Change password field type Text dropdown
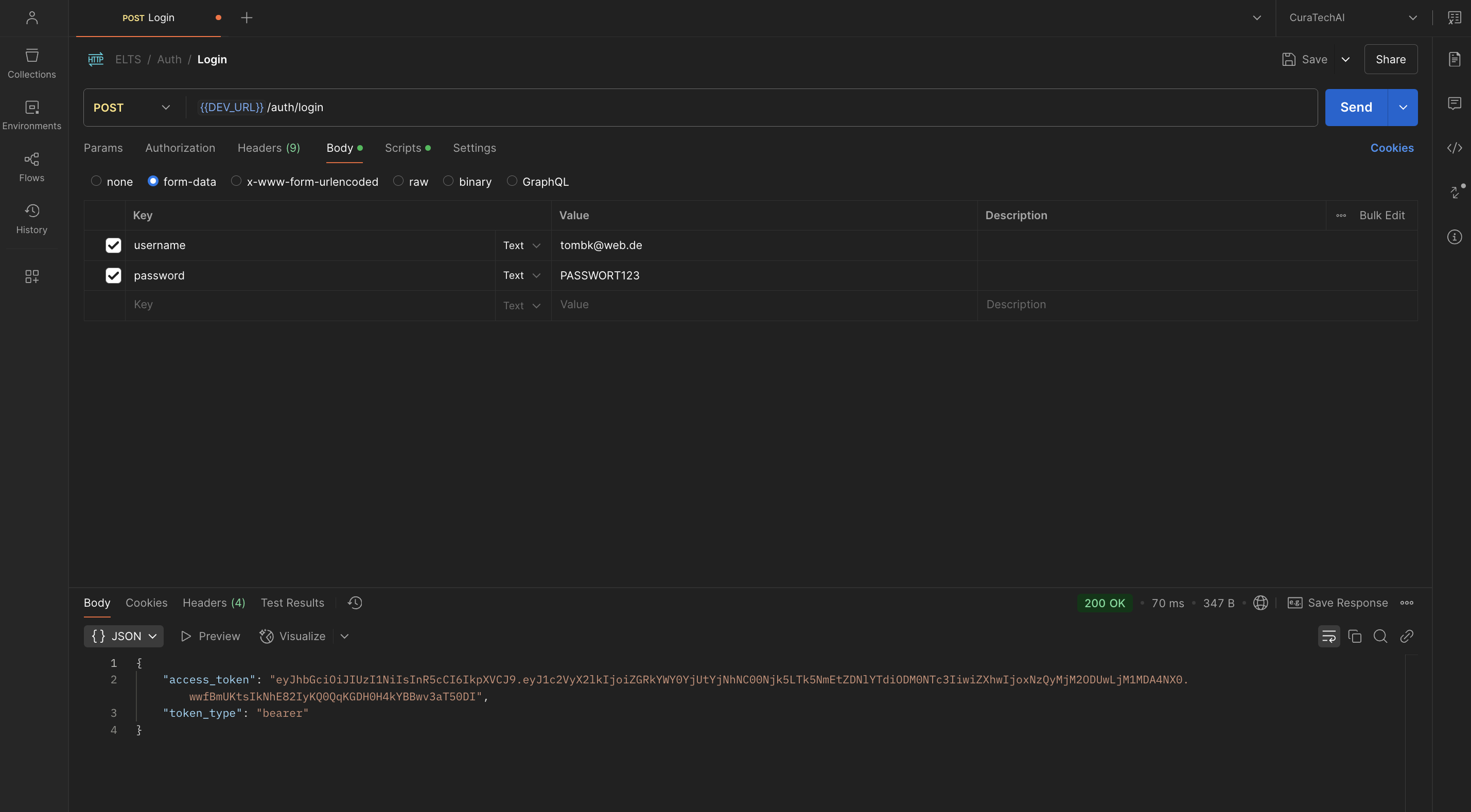This screenshot has width=1471, height=812. [522, 276]
